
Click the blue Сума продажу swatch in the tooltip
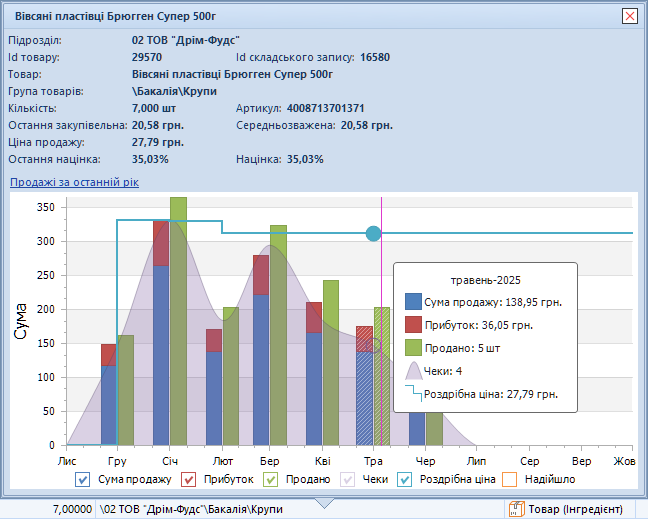pos(414,301)
